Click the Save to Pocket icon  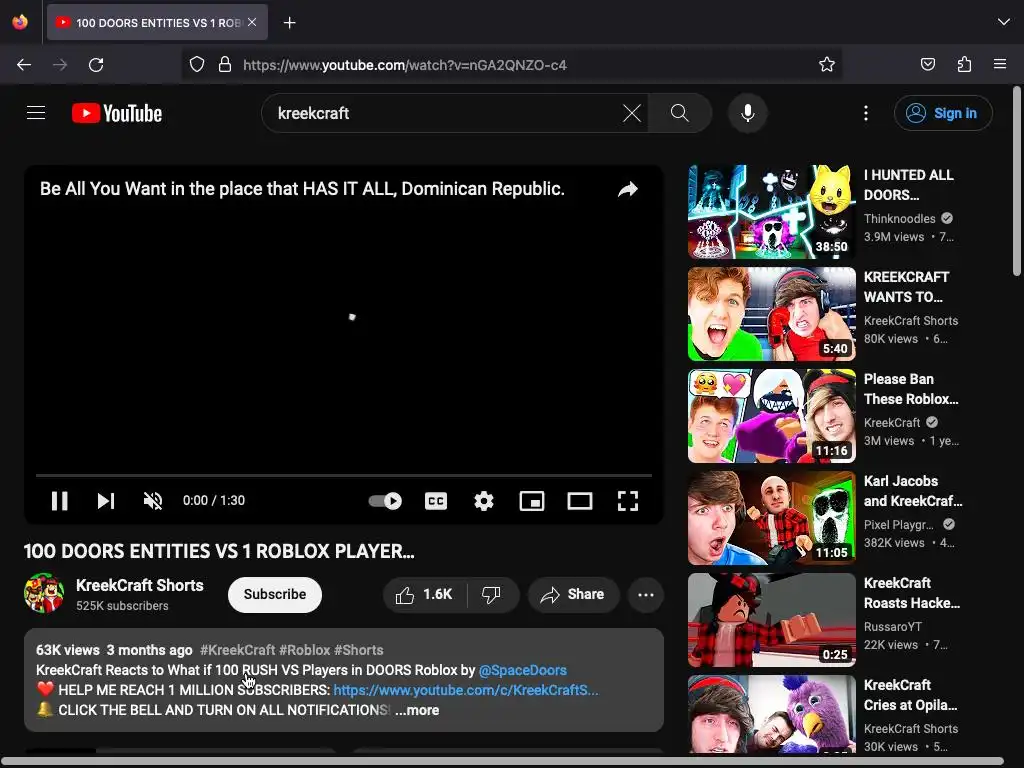tap(927, 64)
